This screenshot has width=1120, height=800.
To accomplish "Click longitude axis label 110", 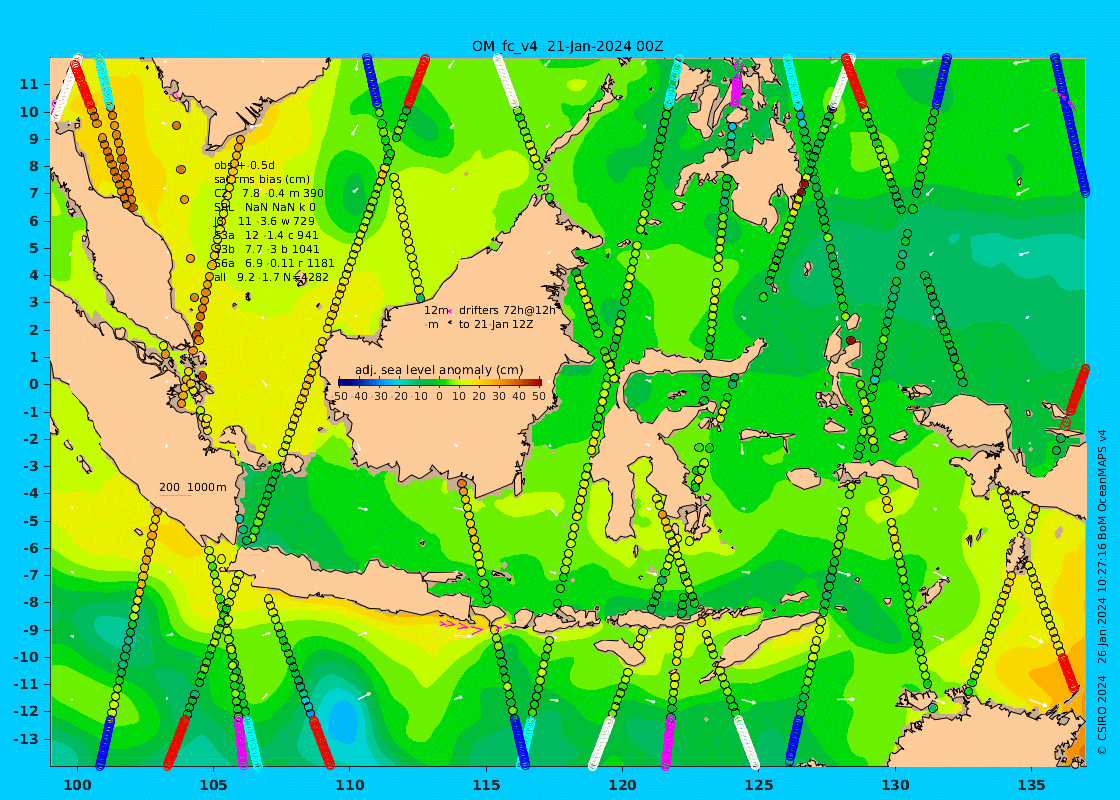I will click(350, 784).
